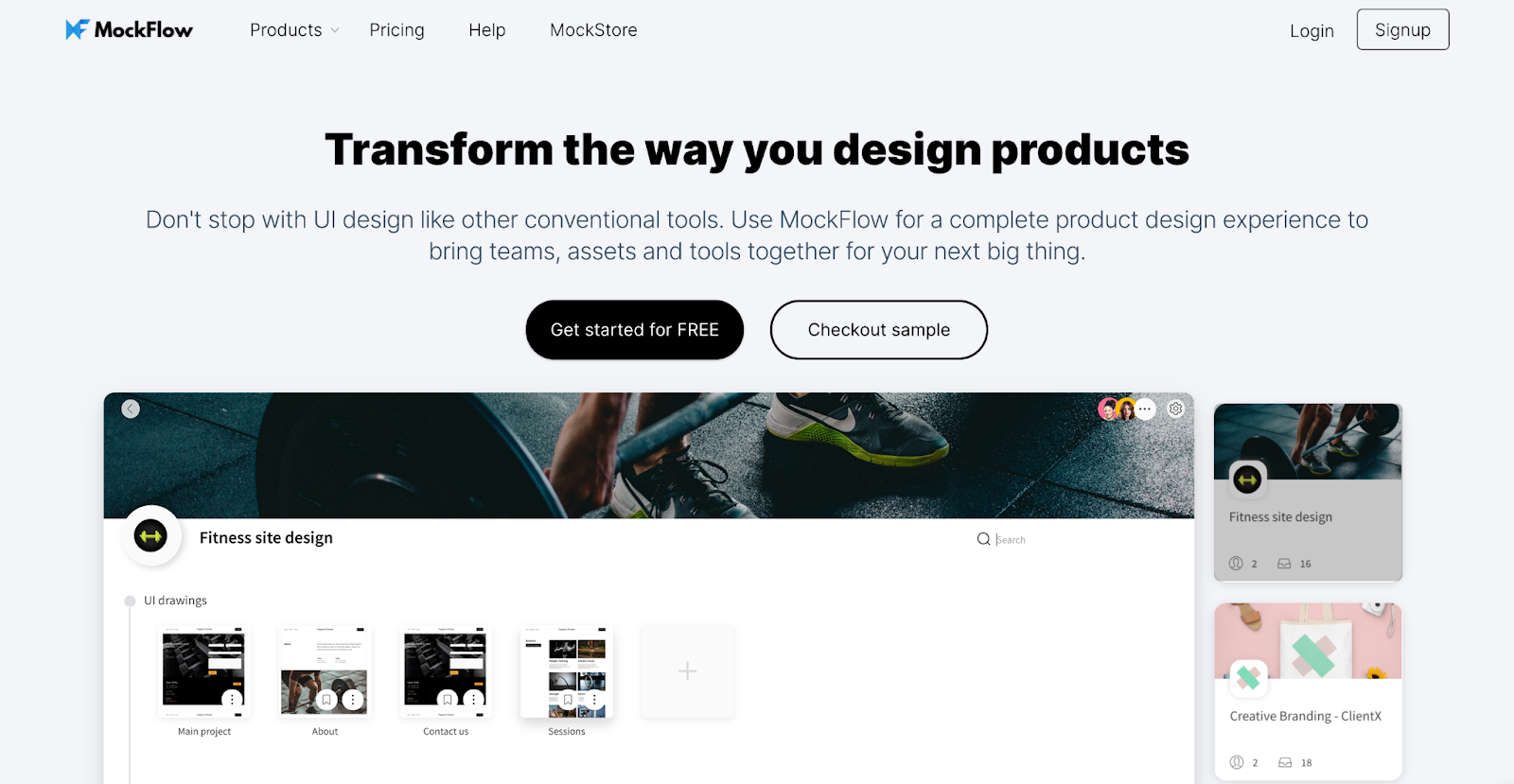Click the Get started for FREE button
Image resolution: width=1514 pixels, height=784 pixels.
tap(635, 330)
